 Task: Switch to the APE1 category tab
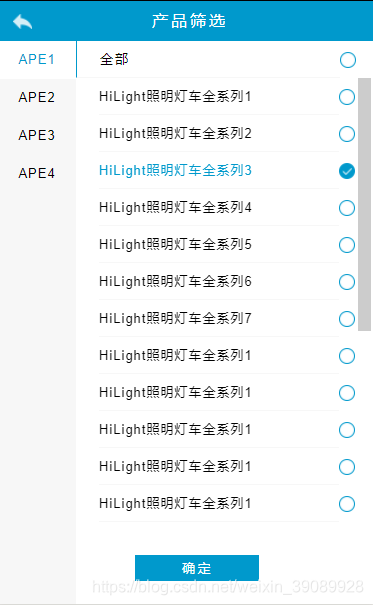[38, 59]
